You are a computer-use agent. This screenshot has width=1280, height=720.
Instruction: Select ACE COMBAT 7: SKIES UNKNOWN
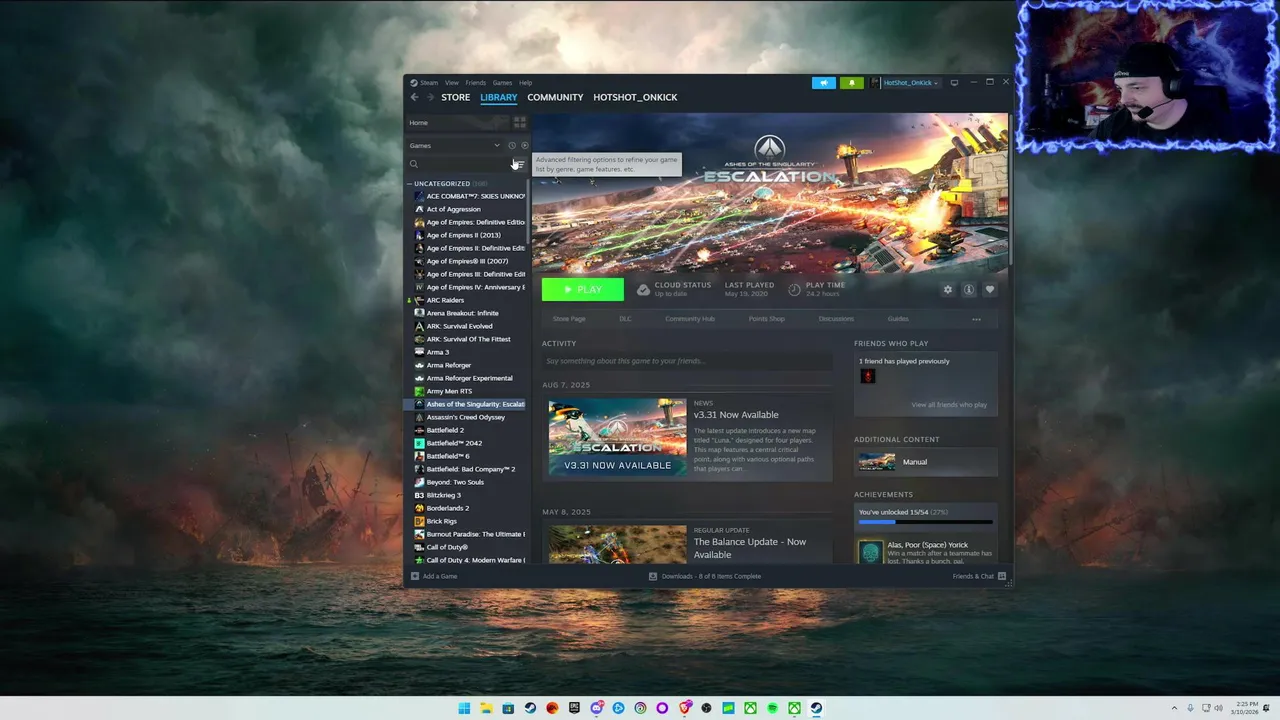pos(469,196)
